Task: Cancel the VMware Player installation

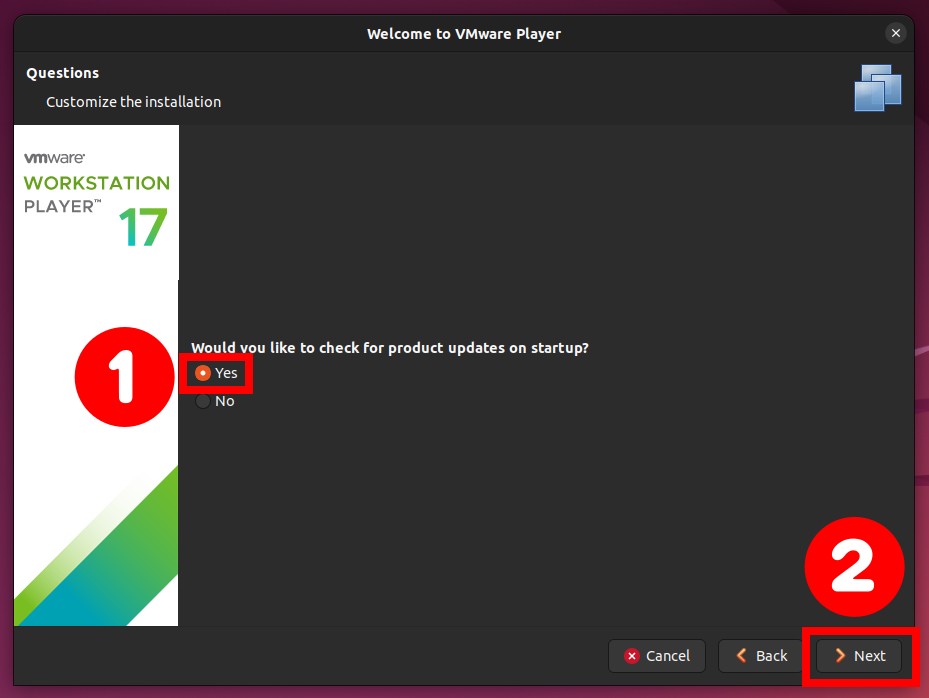Action: [656, 655]
